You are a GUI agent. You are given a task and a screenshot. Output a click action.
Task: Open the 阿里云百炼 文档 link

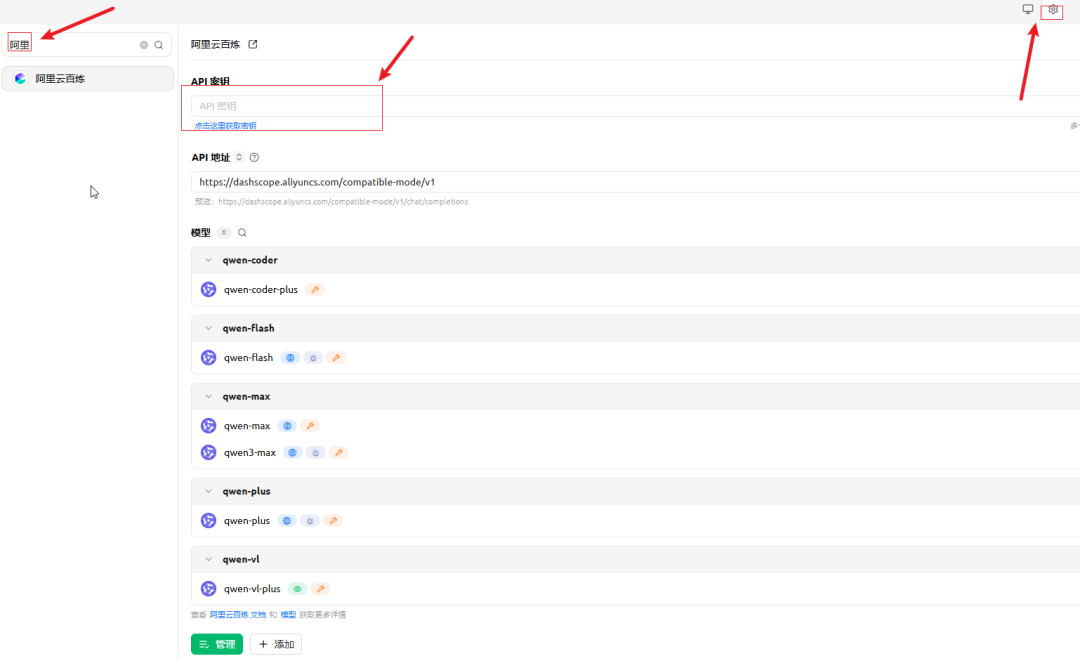pos(238,615)
